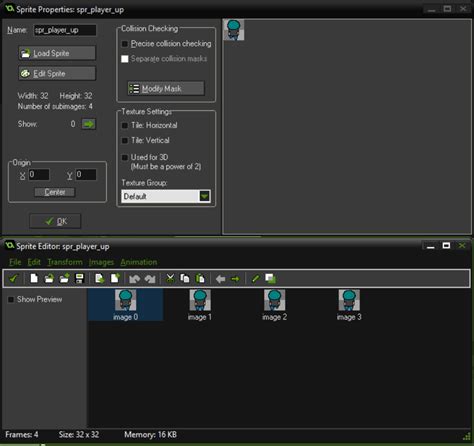This screenshot has width=474, height=446.
Task: Maximize the Sprite Editor window
Action: tap(446, 246)
